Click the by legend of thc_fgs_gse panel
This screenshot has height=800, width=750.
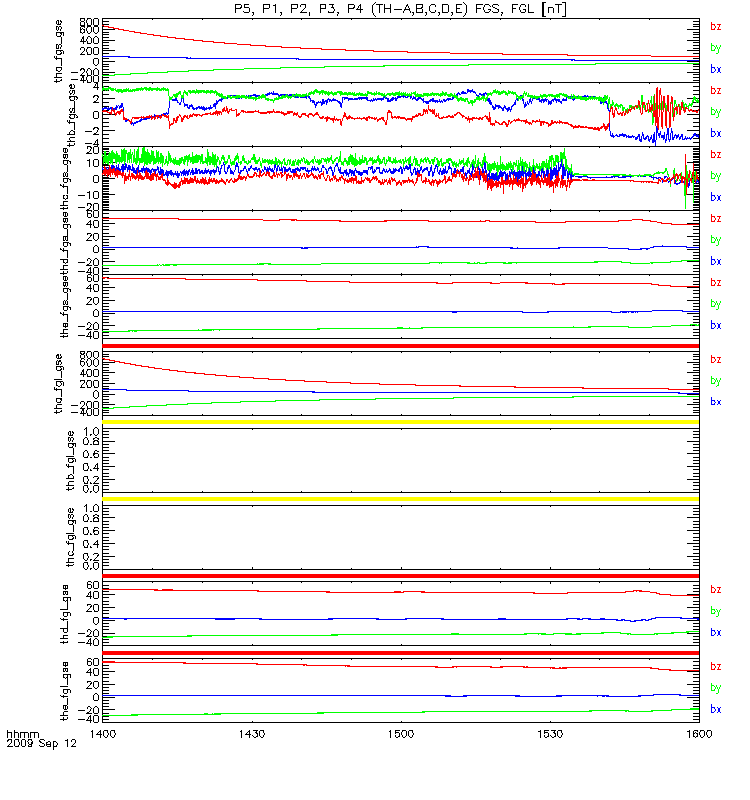pyautogui.click(x=716, y=176)
